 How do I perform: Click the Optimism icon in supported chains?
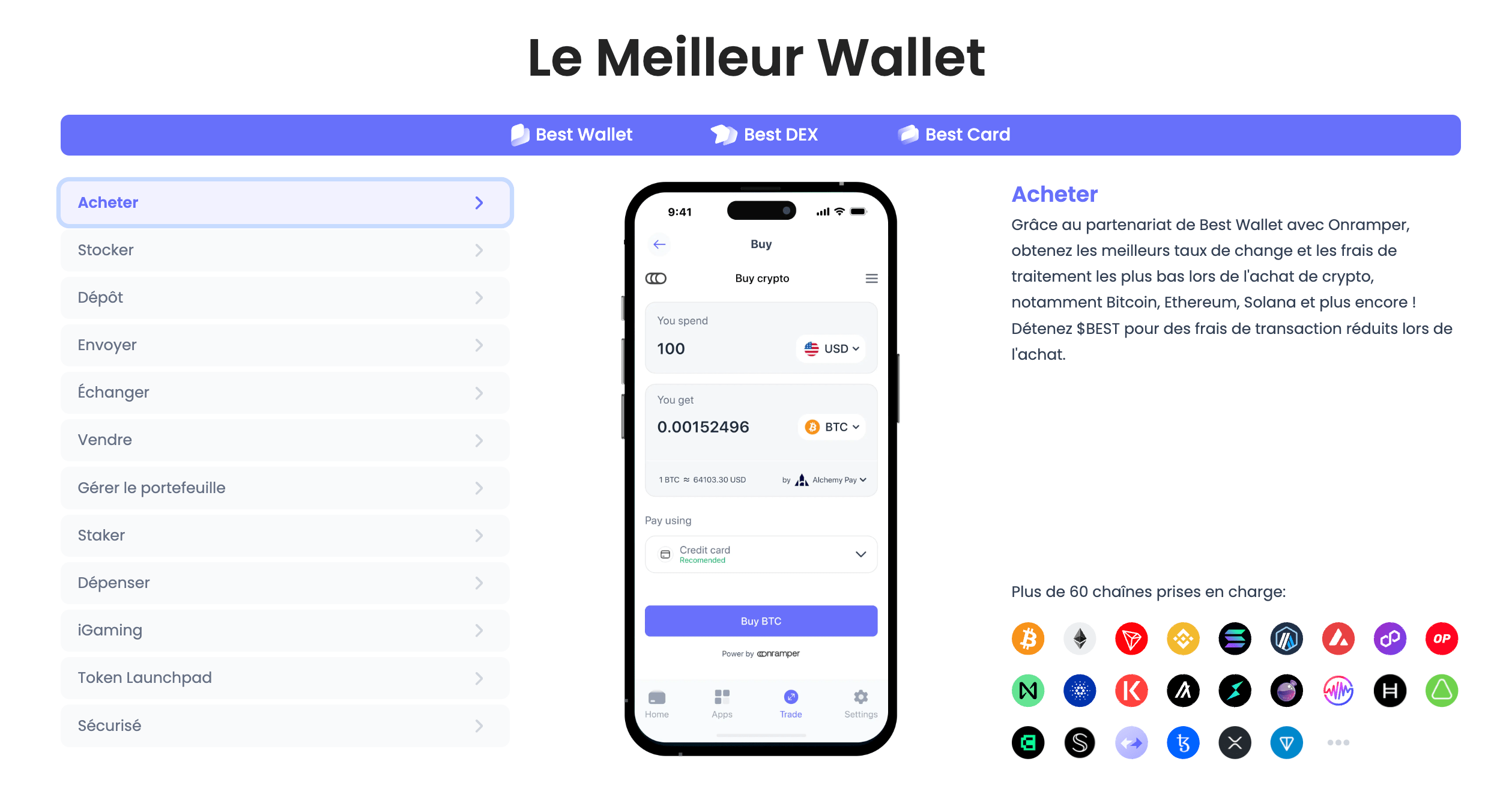[x=1440, y=637]
